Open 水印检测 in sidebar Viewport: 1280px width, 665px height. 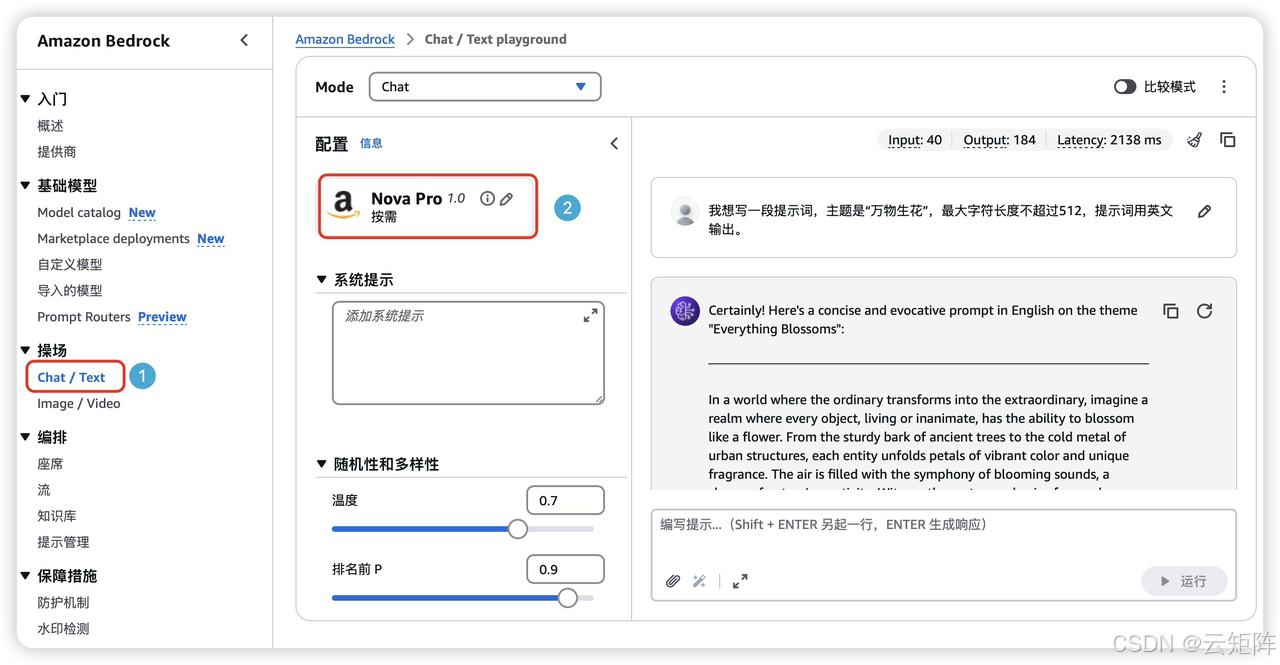tap(63, 629)
